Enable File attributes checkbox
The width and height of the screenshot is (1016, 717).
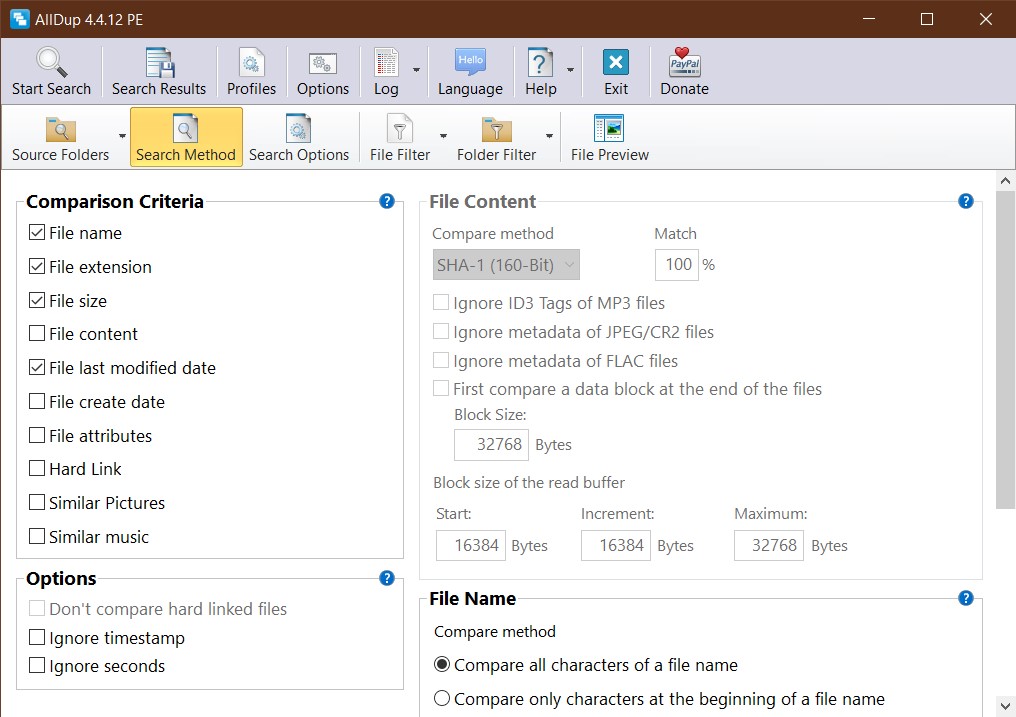coord(37,435)
